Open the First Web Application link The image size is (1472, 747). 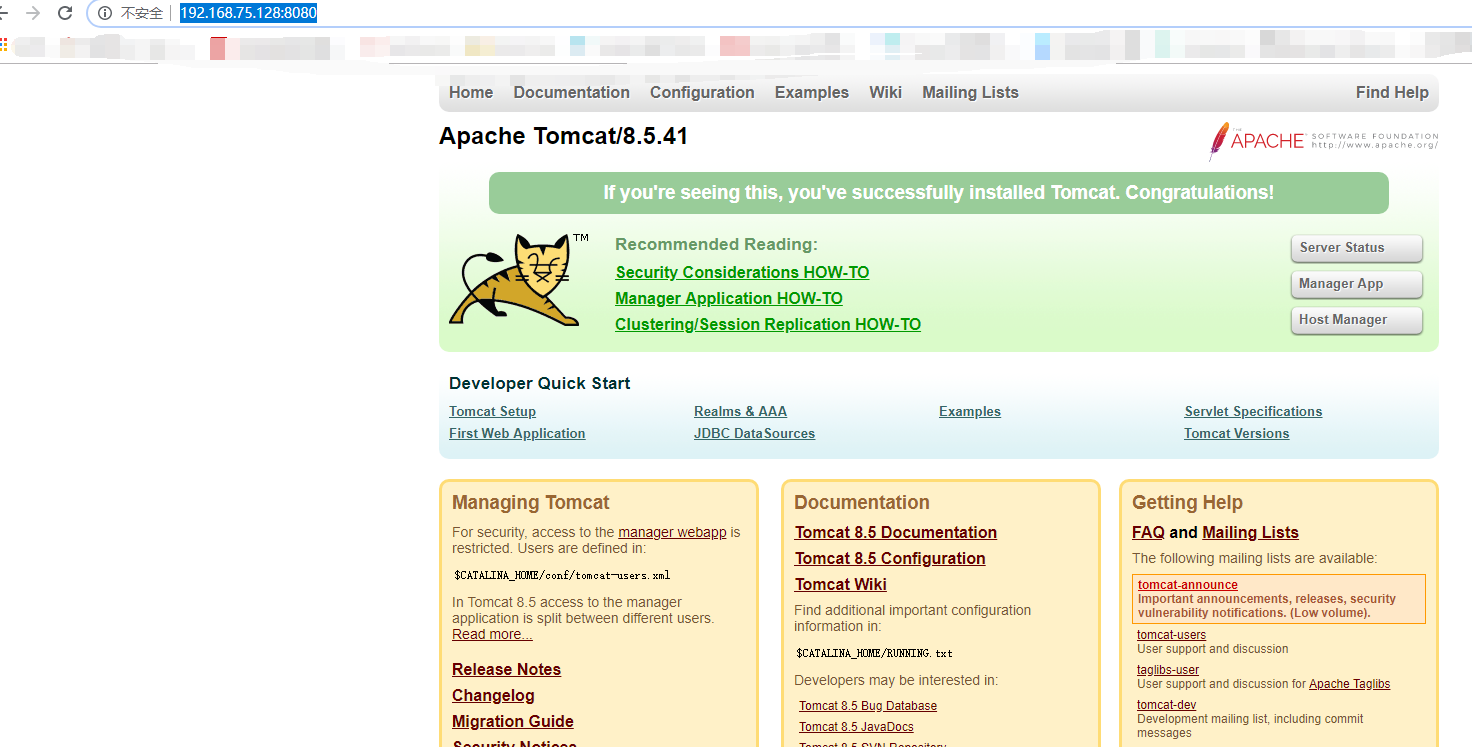pos(517,433)
